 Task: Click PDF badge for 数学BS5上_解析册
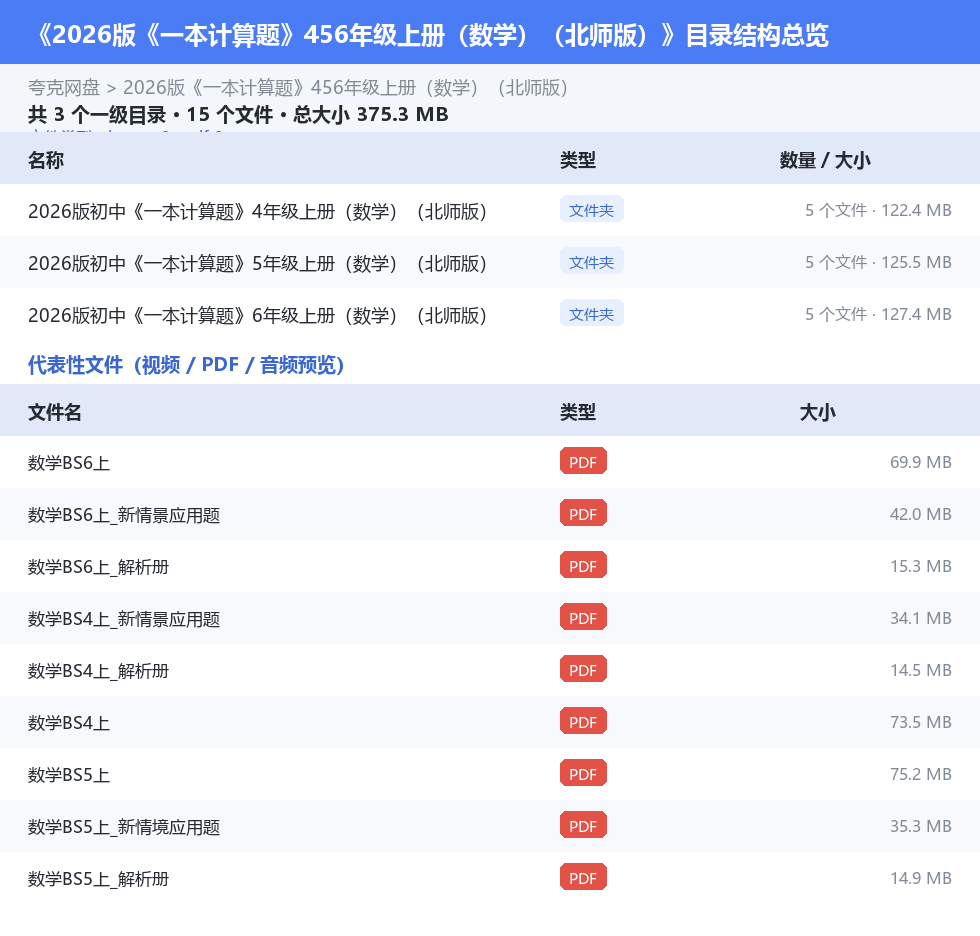pyautogui.click(x=583, y=877)
